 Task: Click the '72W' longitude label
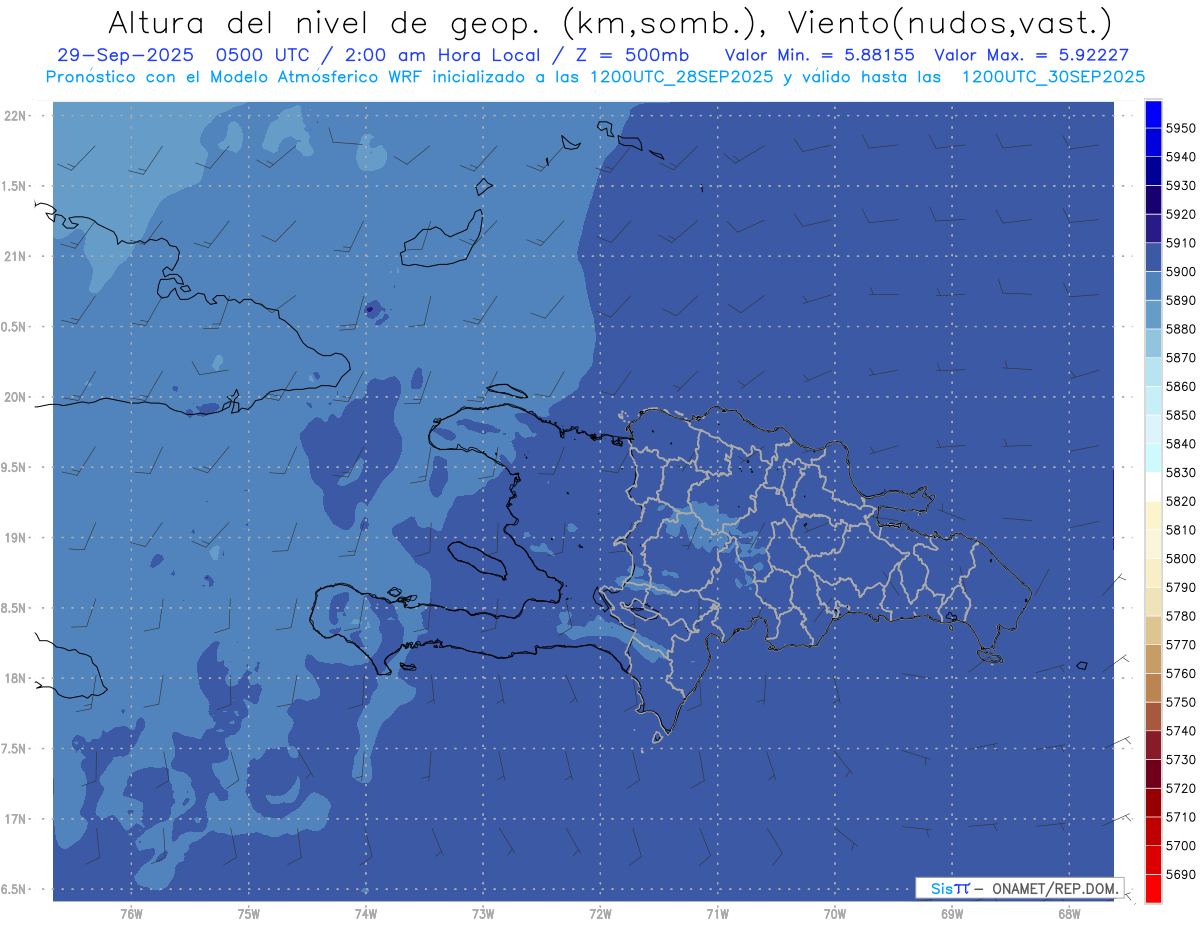[x=600, y=913]
